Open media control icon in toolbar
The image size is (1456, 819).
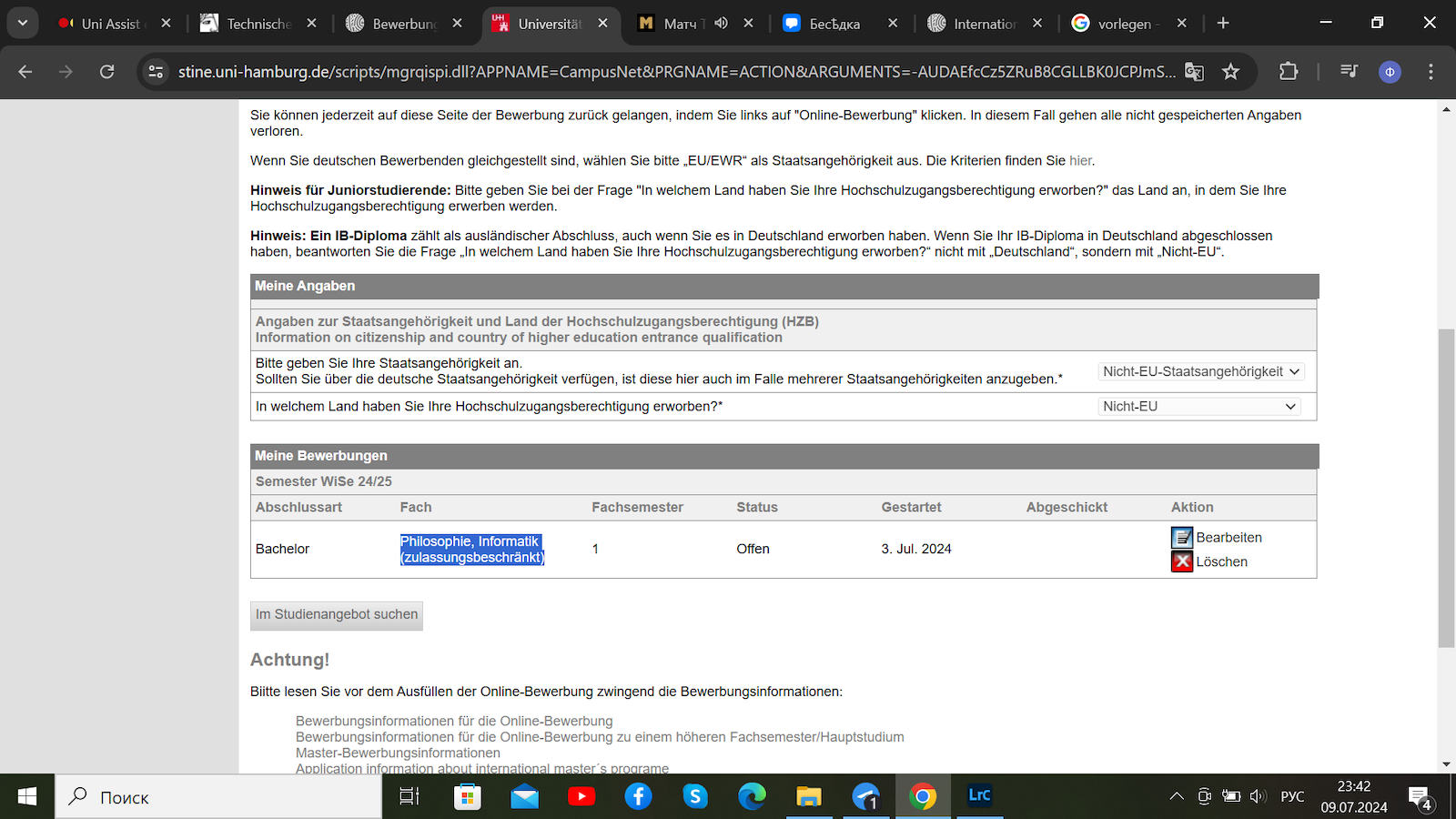click(1349, 71)
